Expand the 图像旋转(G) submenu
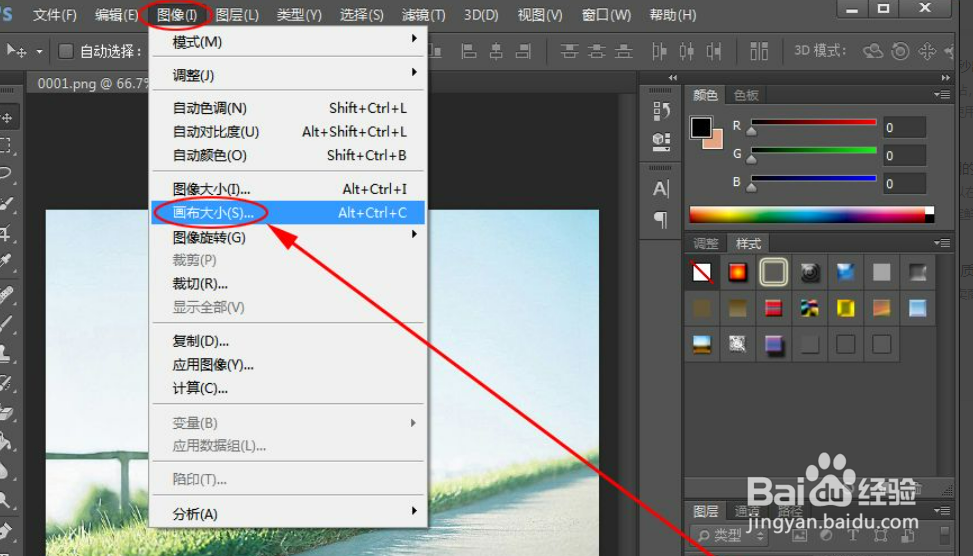 click(288, 237)
